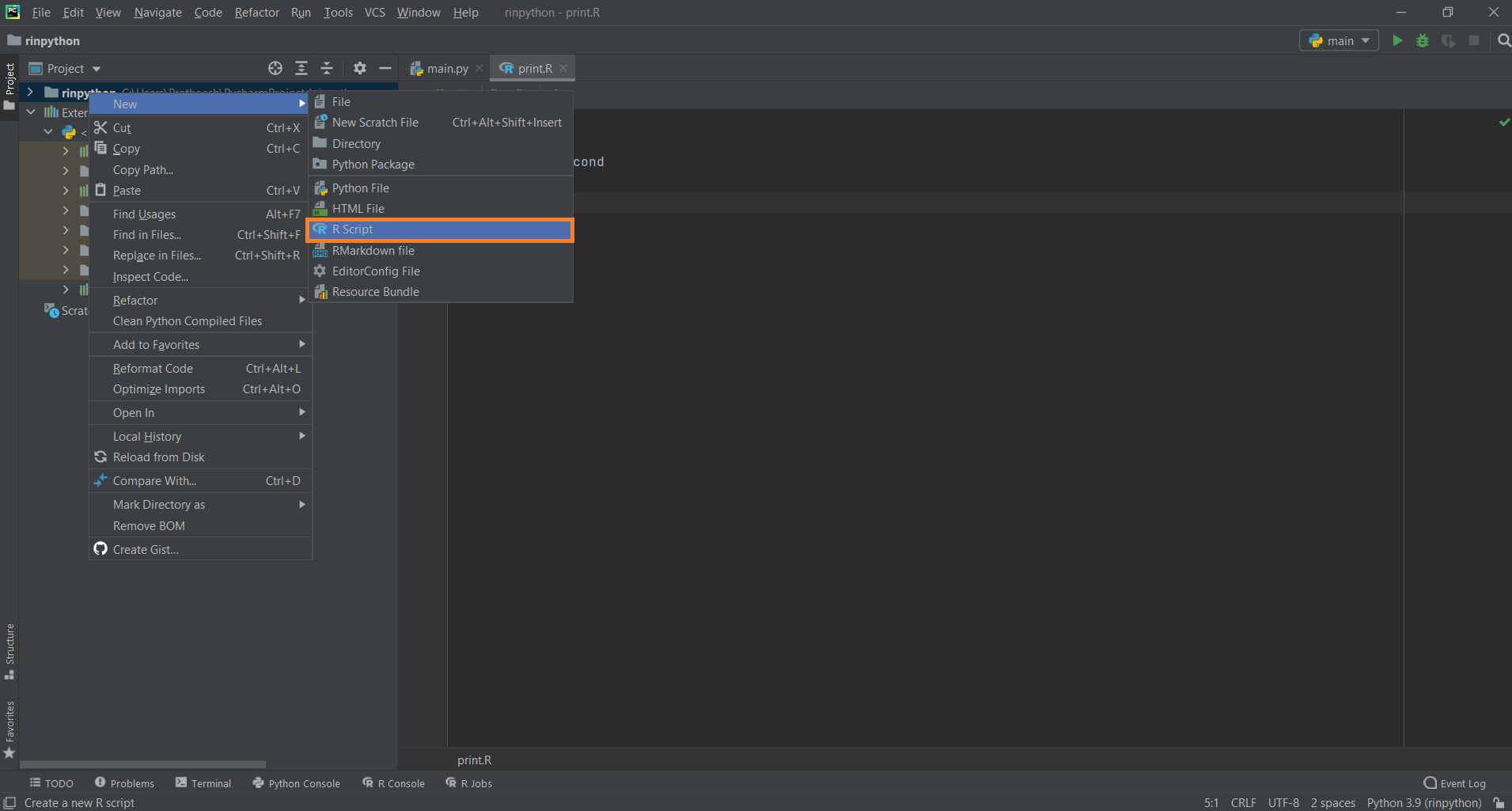Toggle the Structure side panel
This screenshot has width=1512, height=811.
point(9,651)
